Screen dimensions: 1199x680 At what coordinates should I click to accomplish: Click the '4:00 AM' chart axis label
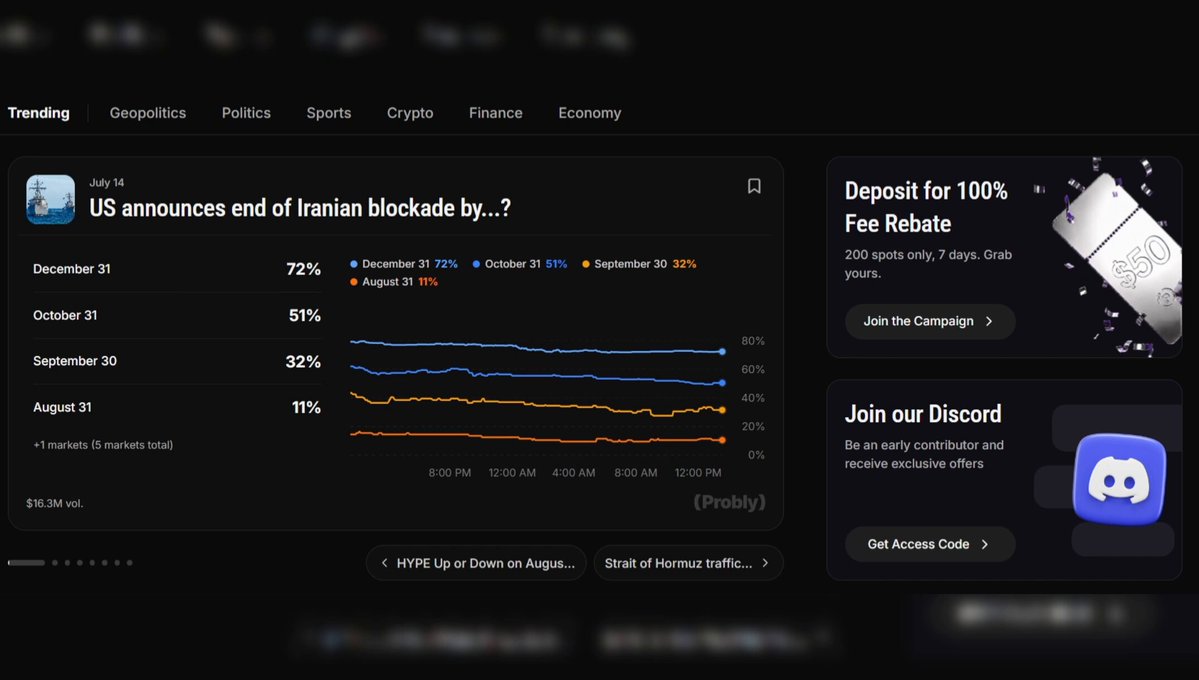coord(574,473)
